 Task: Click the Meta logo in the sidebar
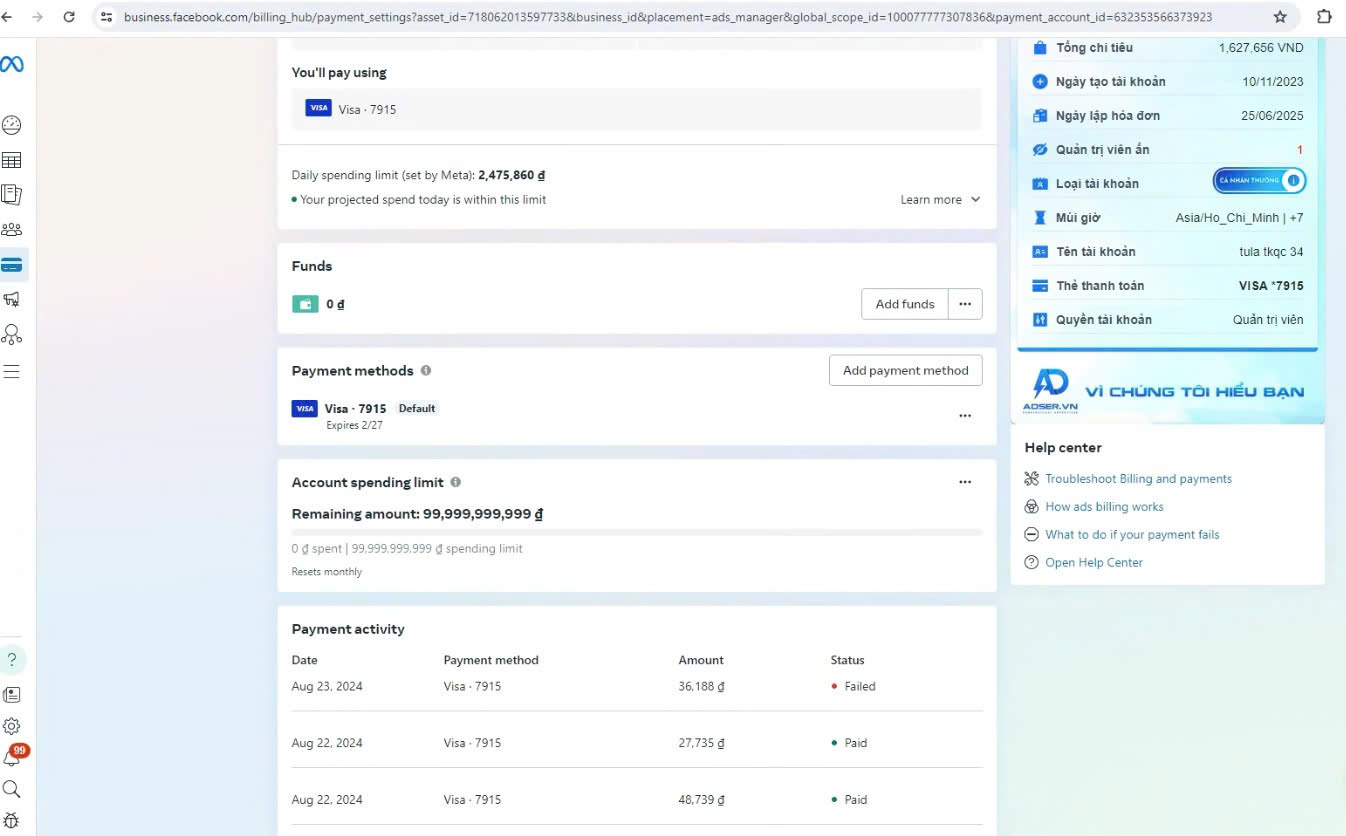12,64
